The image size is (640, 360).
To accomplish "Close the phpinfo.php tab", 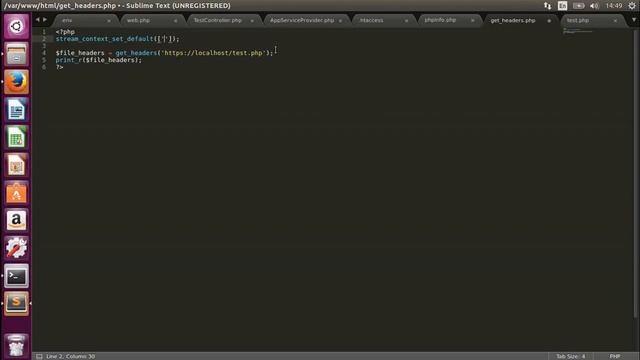I will (x=473, y=20).
